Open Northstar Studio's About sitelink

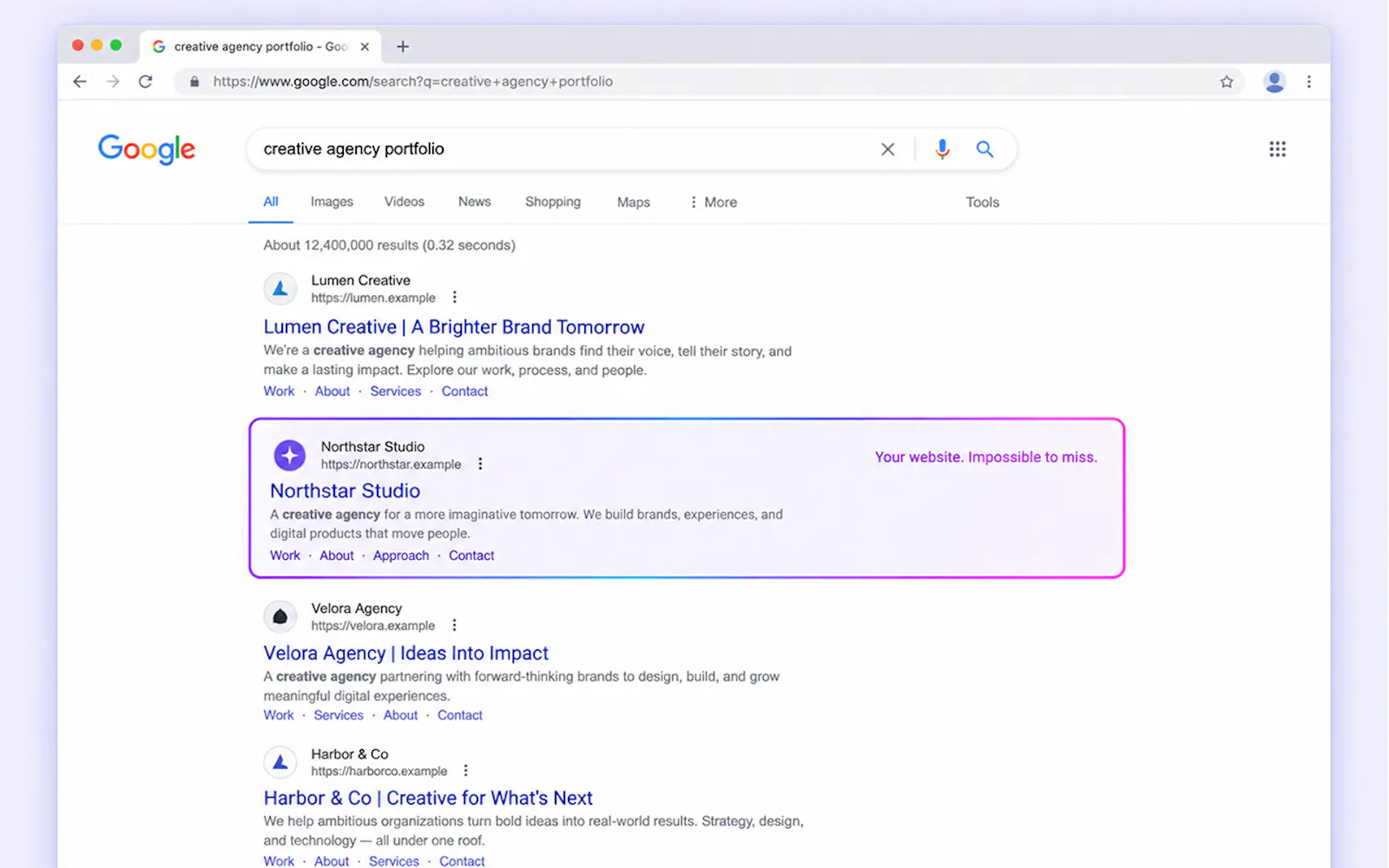click(337, 556)
